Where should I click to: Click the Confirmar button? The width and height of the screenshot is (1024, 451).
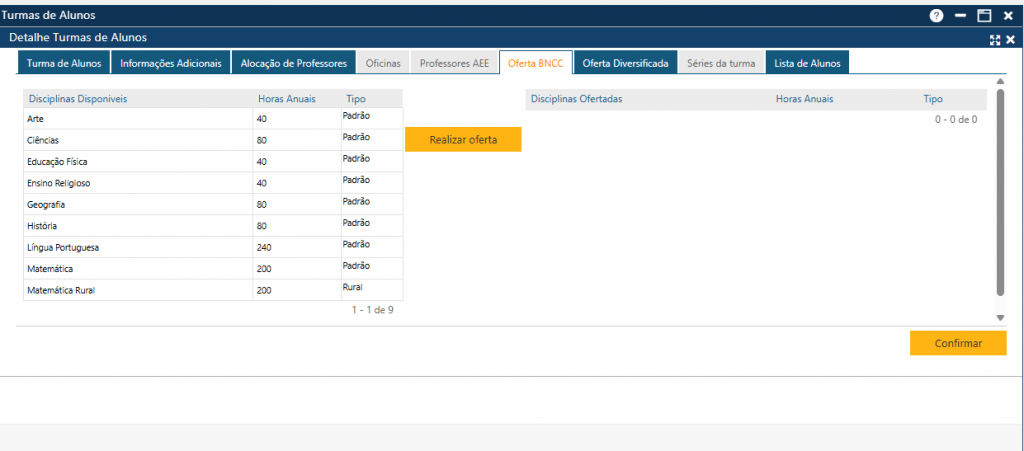click(x=958, y=343)
